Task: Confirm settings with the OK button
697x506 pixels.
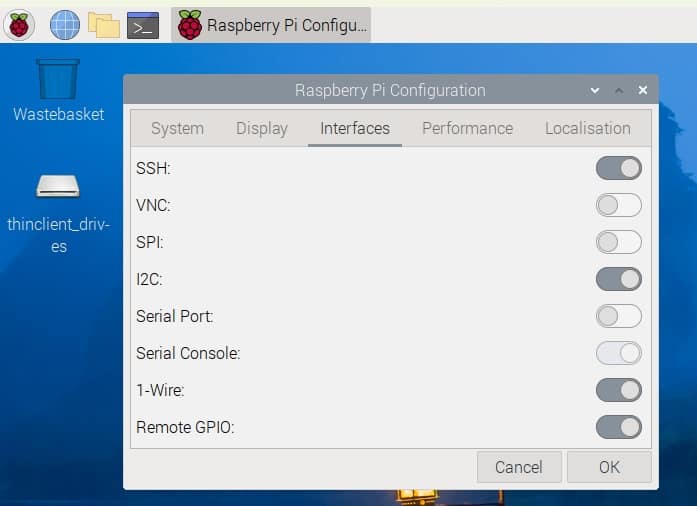Action: (x=609, y=467)
